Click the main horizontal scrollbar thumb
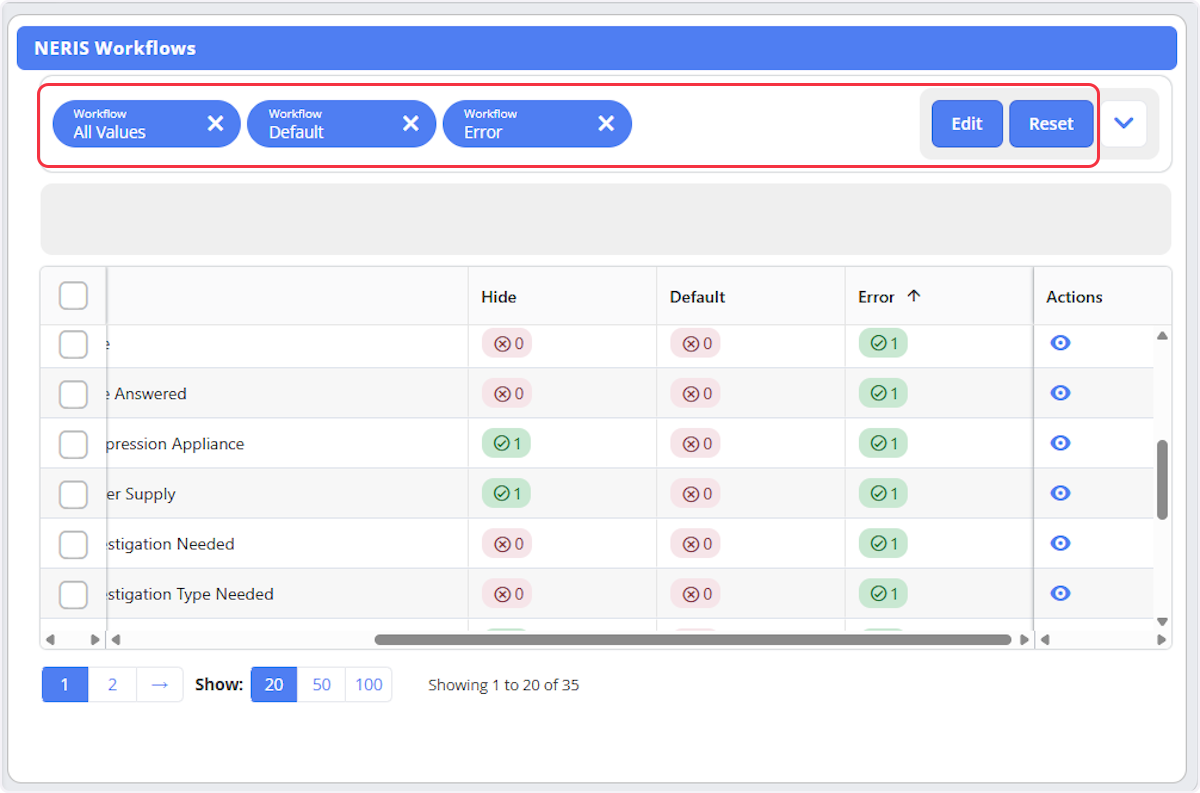1200x793 pixels. tap(693, 640)
